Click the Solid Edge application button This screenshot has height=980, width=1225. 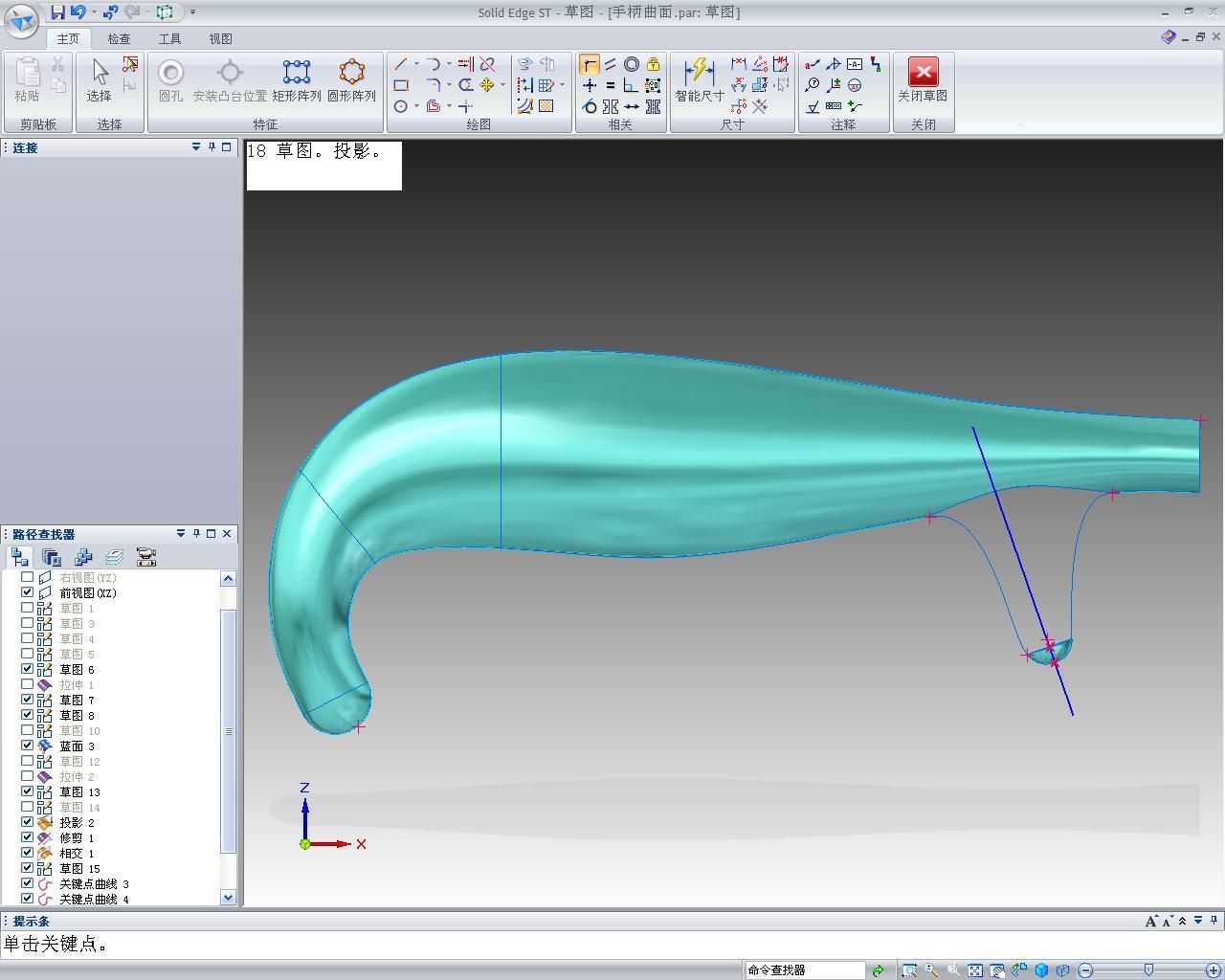point(21,19)
